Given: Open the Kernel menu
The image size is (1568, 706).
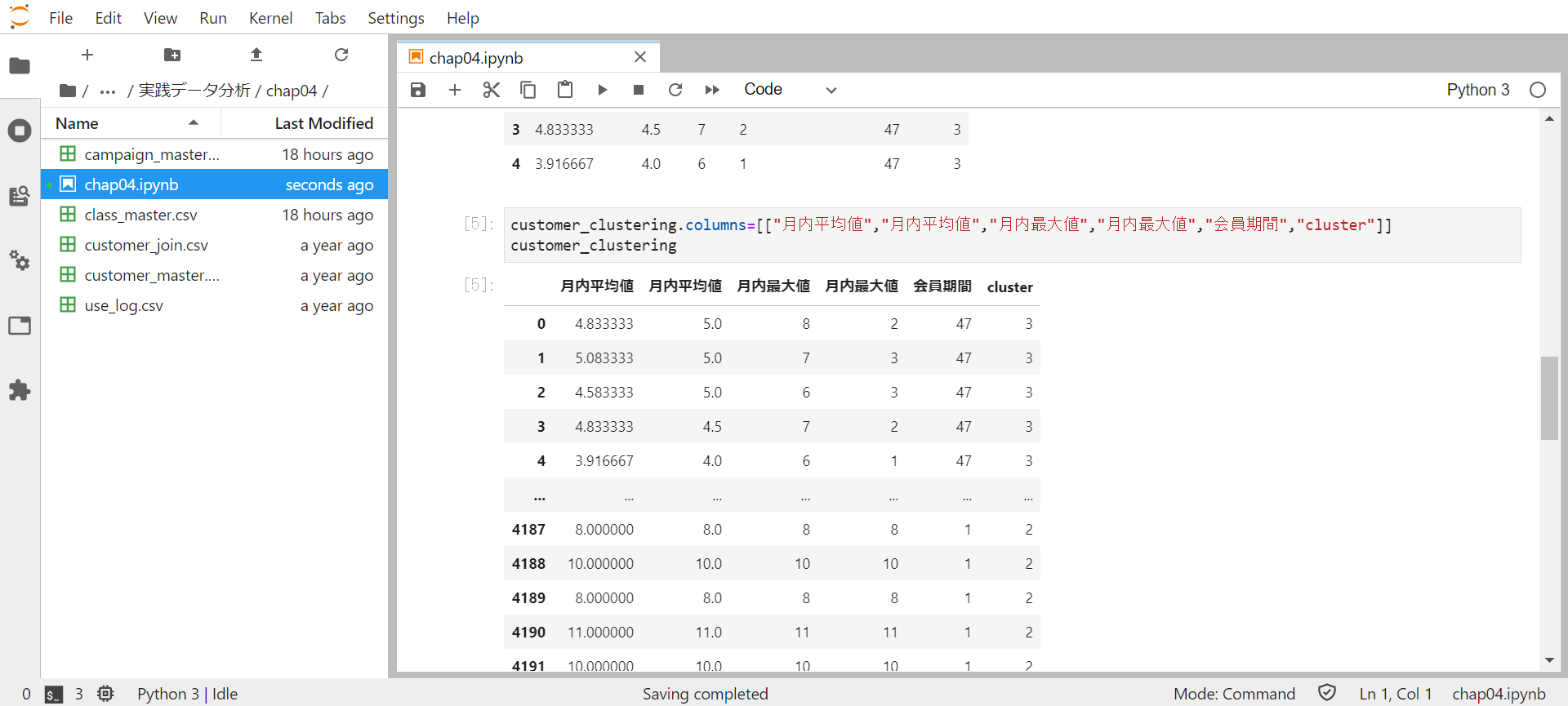Looking at the screenshot, I should pyautogui.click(x=270, y=18).
